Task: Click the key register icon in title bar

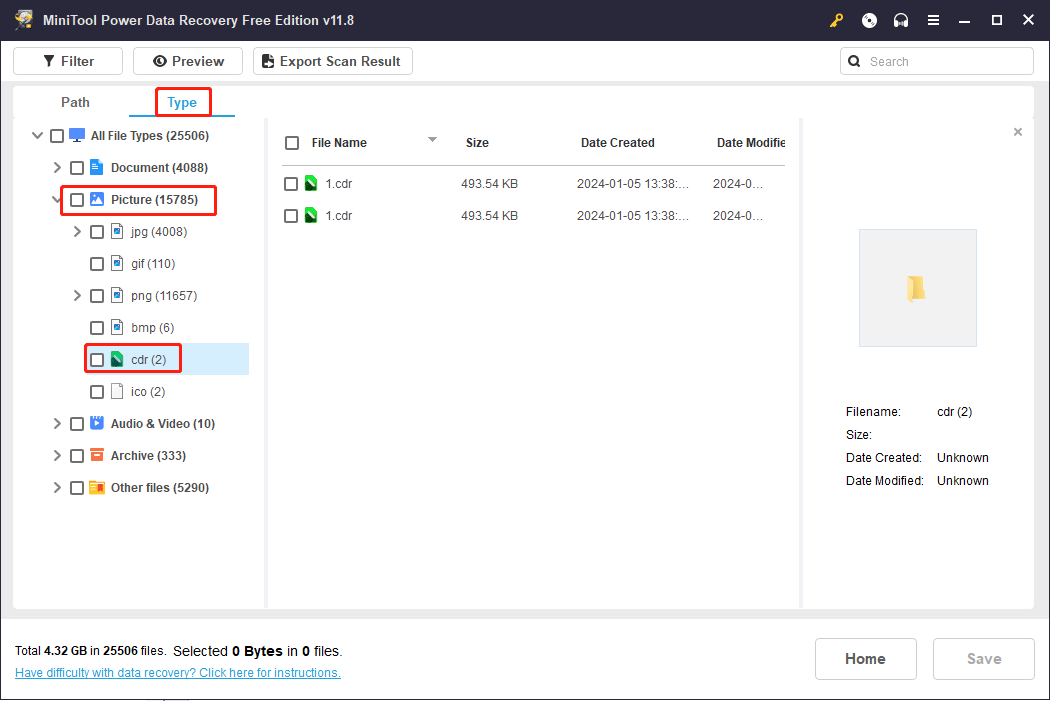Action: pyautogui.click(x=836, y=20)
